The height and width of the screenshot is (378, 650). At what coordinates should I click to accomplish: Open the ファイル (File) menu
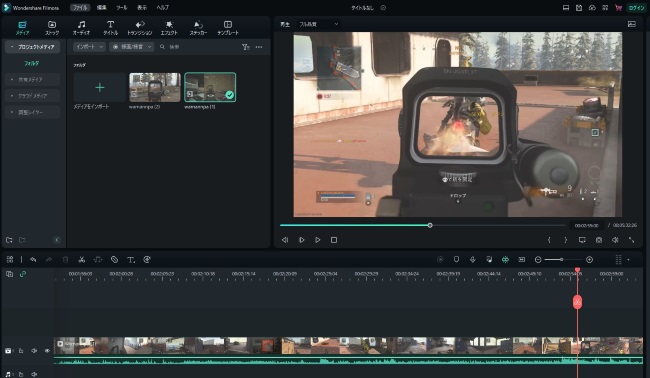click(x=80, y=7)
